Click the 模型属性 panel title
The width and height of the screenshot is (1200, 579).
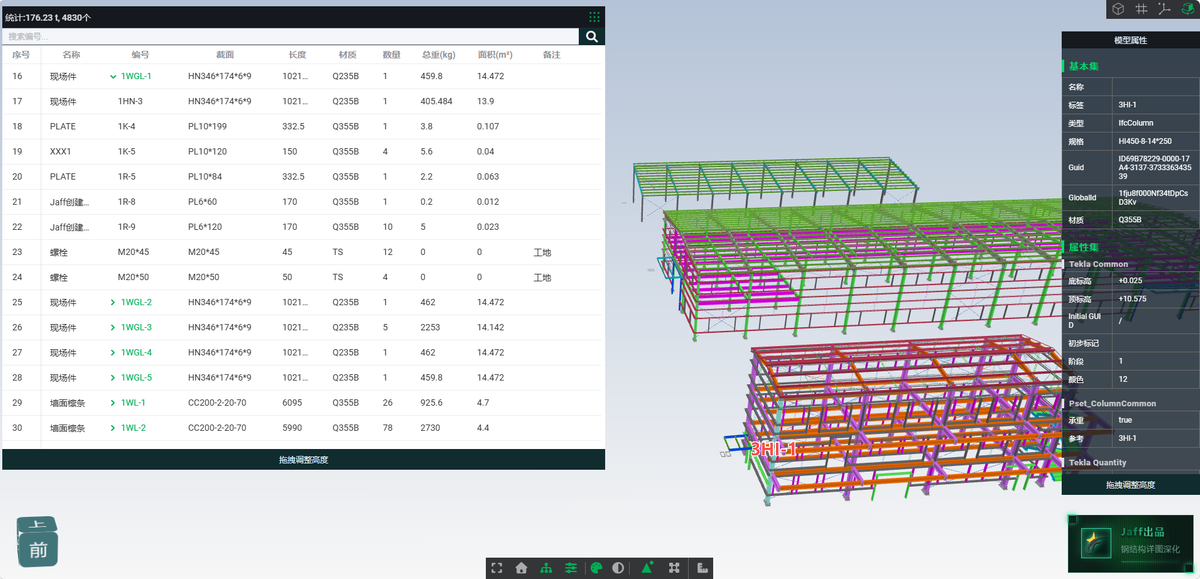pyautogui.click(x=1130, y=40)
